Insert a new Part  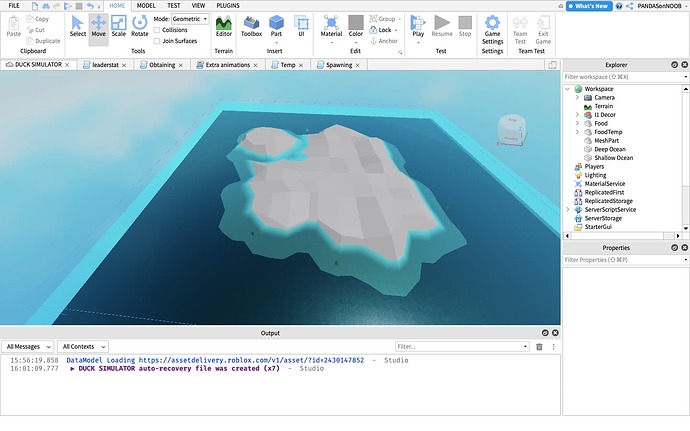pyautogui.click(x=276, y=26)
